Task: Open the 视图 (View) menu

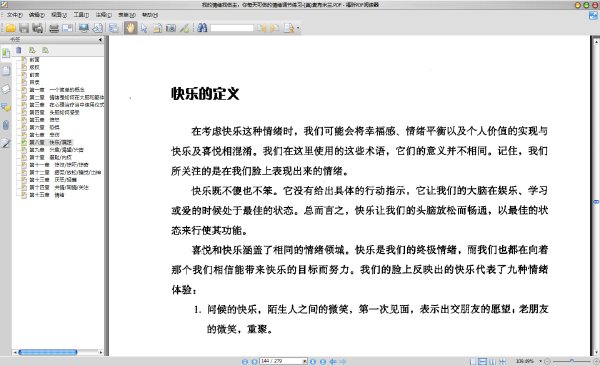Action: point(59,15)
